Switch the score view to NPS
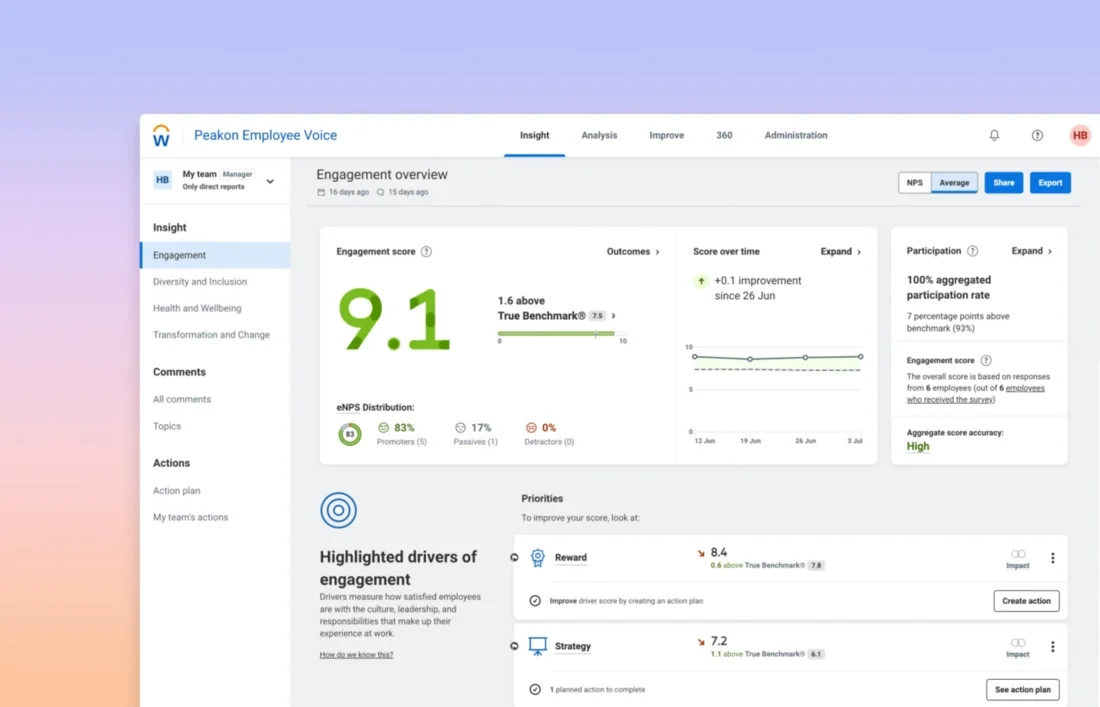The height and width of the screenshot is (707, 1100). click(x=914, y=182)
